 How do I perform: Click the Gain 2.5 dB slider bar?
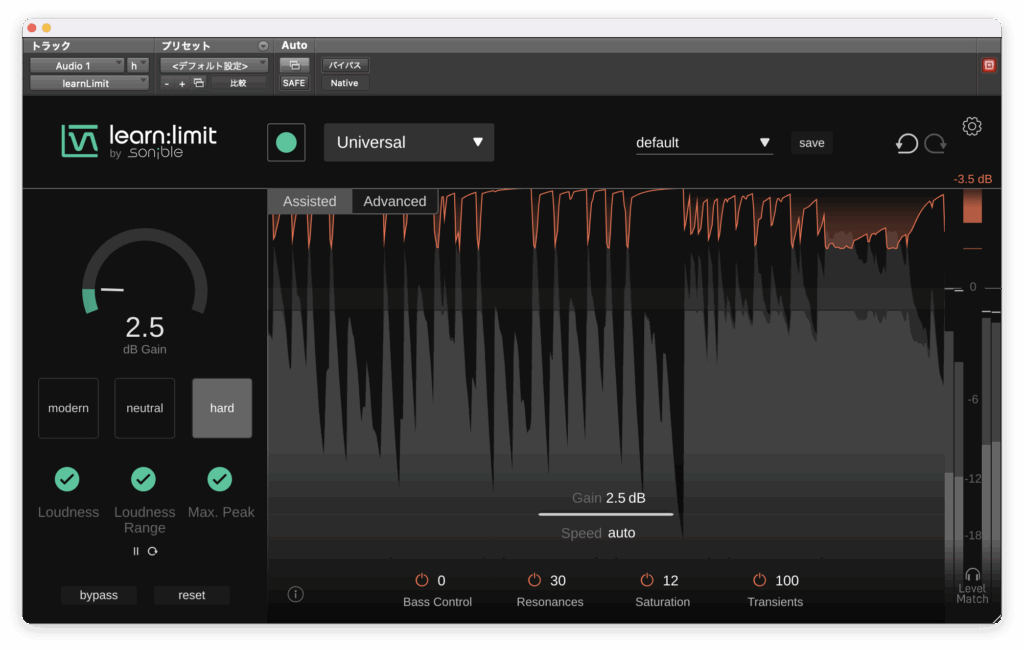click(606, 514)
